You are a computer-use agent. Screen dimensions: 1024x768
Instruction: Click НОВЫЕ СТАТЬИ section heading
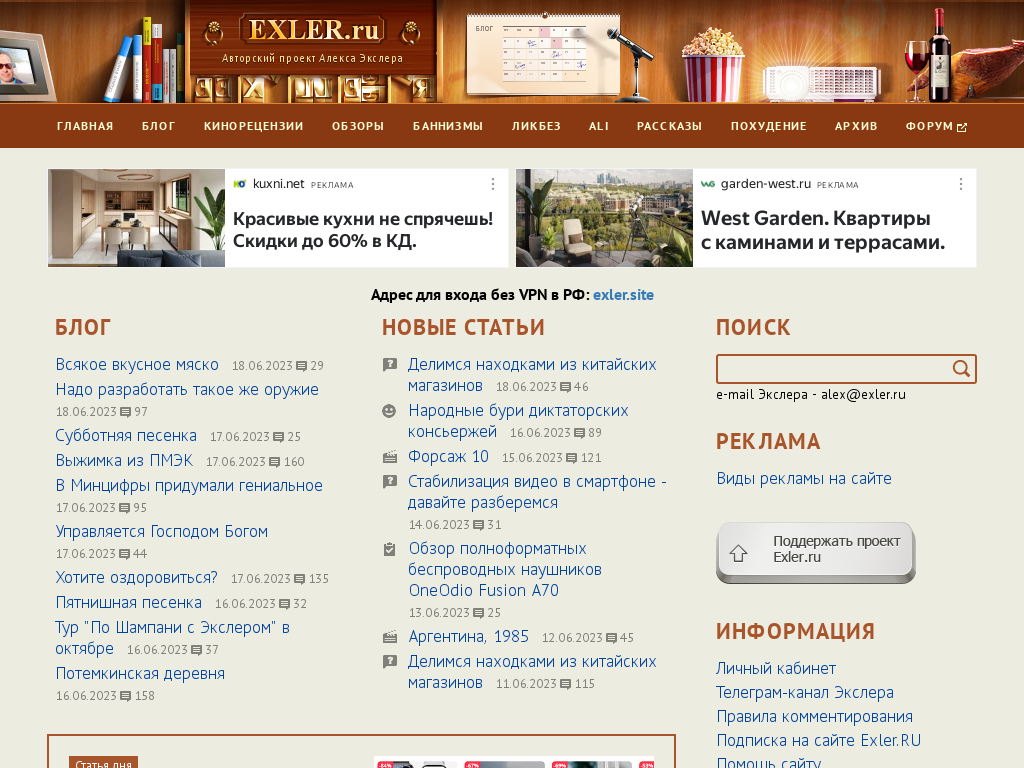(463, 327)
